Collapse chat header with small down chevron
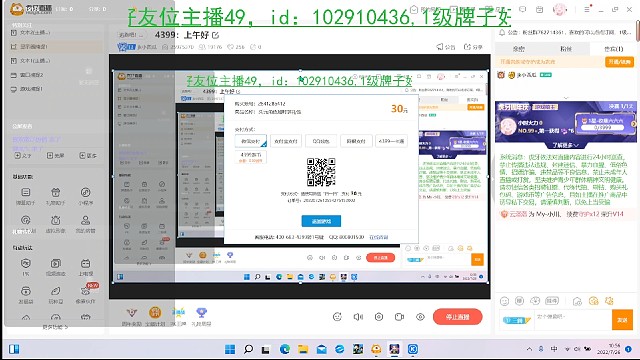The image size is (640, 360). [x=566, y=98]
